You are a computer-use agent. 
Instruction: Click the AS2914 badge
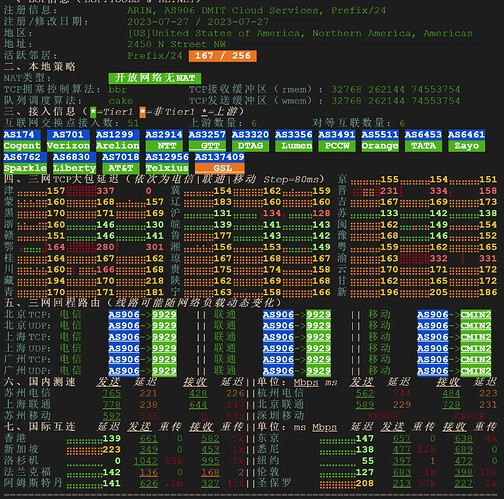164,135
